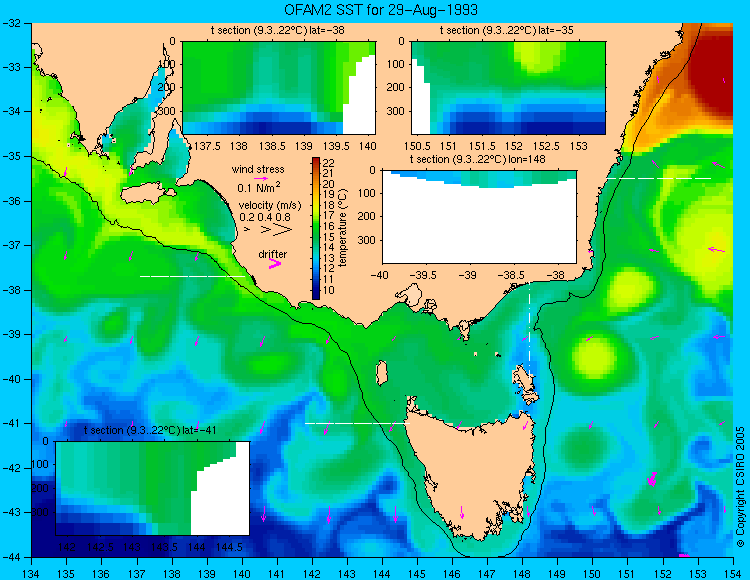Click the 'drifter' legend label
750x580 pixels.
[x=273, y=254]
